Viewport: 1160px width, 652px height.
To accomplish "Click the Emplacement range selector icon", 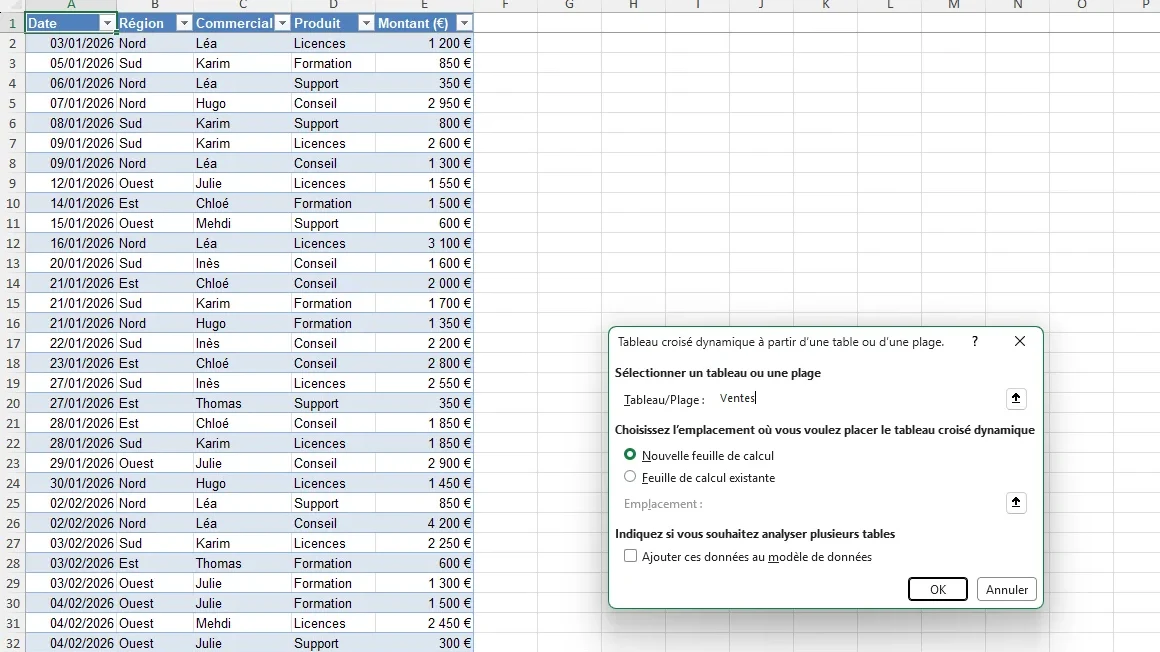I will tap(1016, 503).
